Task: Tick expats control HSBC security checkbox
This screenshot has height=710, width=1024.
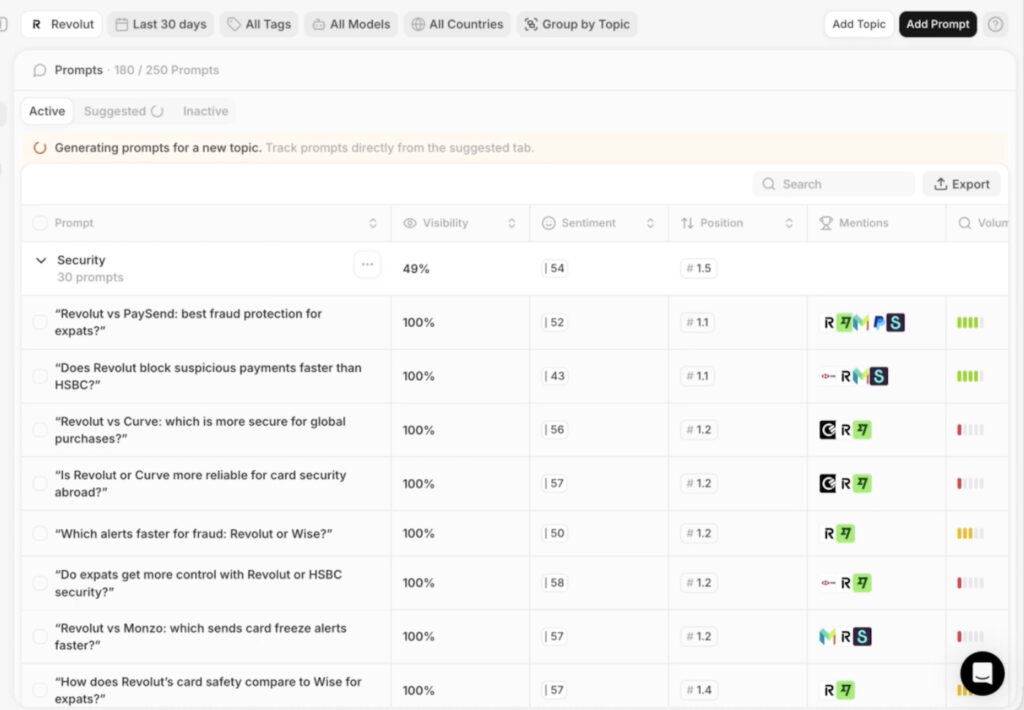Action: point(40,583)
